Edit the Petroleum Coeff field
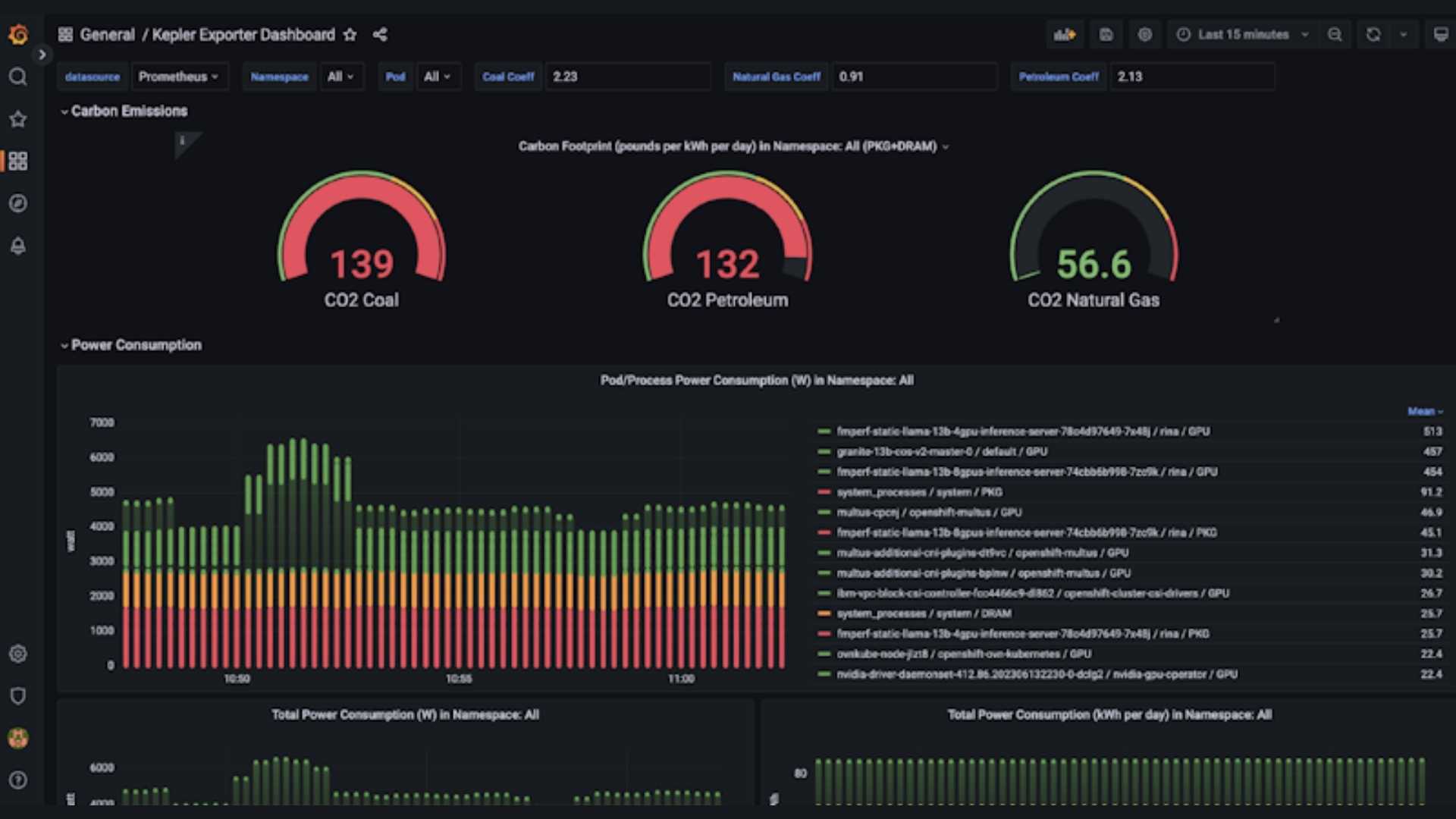This screenshot has width=1456, height=819. pyautogui.click(x=1192, y=77)
